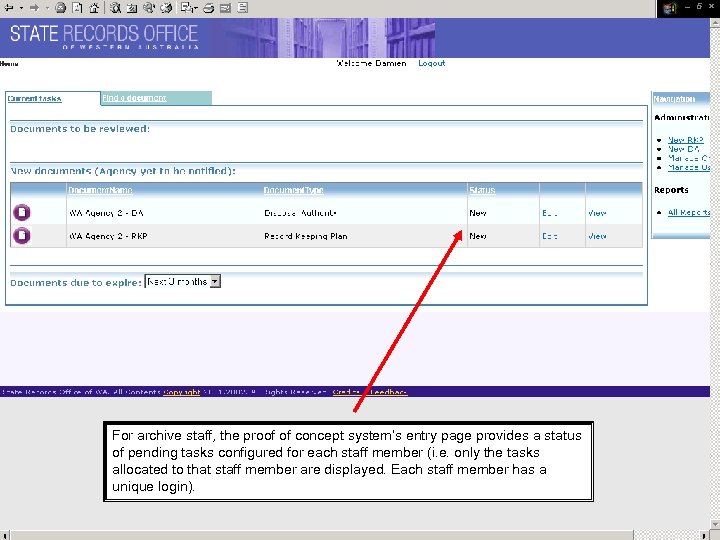Click the Navigation panel header
Image resolution: width=720 pixels, height=540 pixels.
coord(681,99)
